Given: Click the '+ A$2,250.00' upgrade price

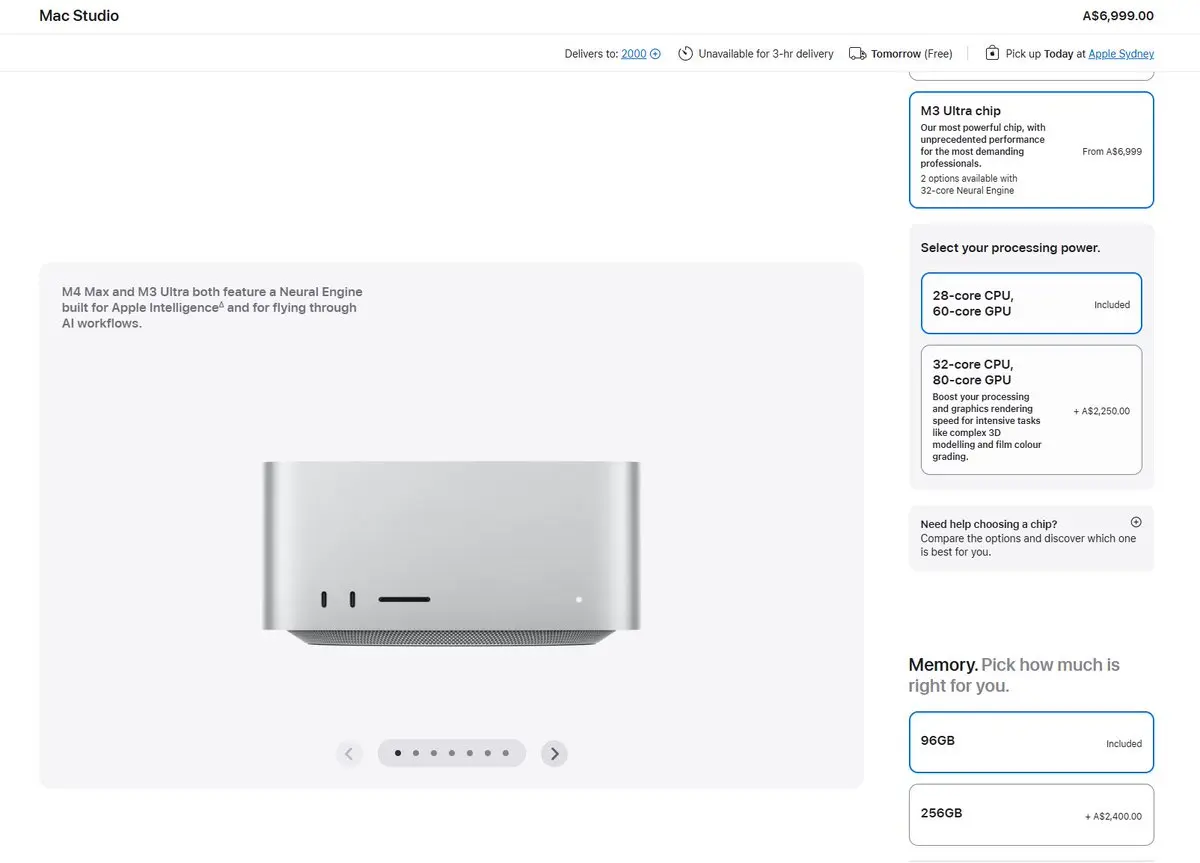Looking at the screenshot, I should (1102, 411).
